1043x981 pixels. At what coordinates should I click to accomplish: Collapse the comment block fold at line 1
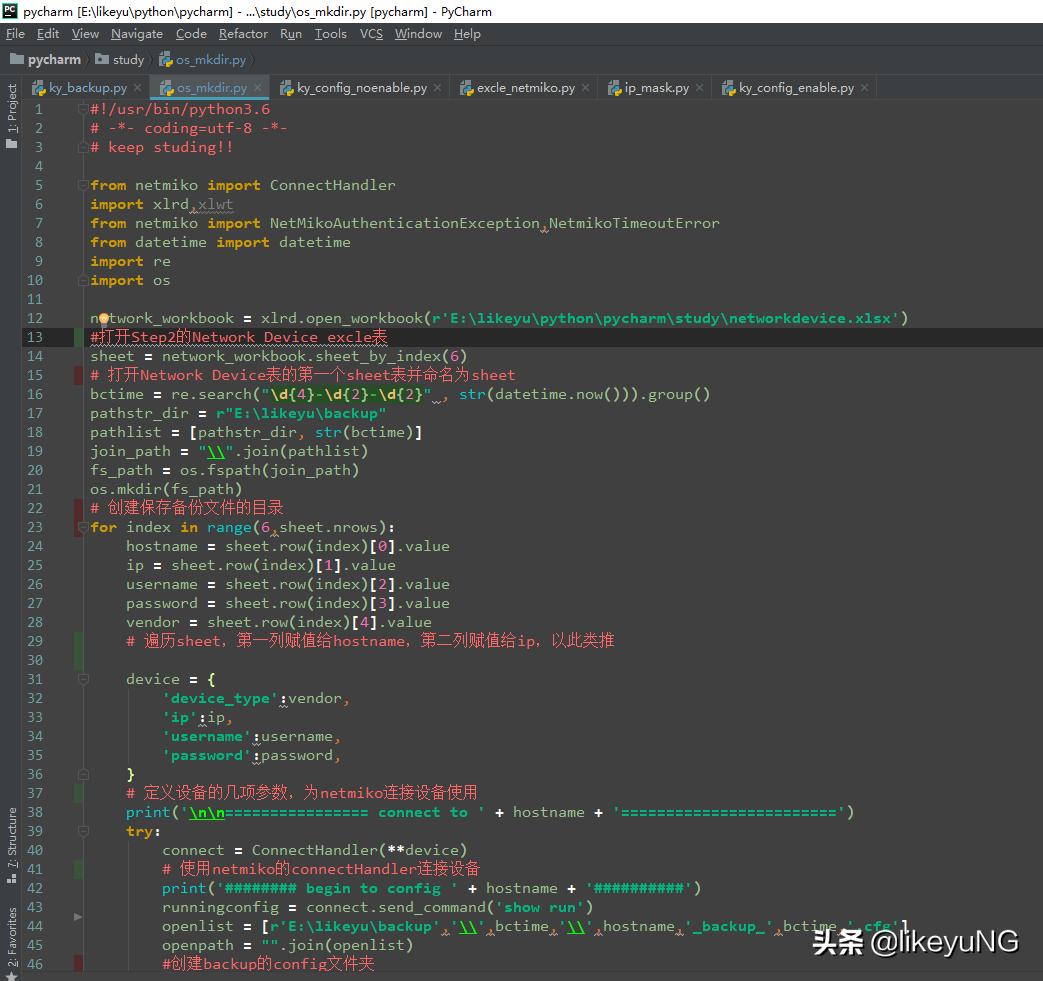point(83,109)
